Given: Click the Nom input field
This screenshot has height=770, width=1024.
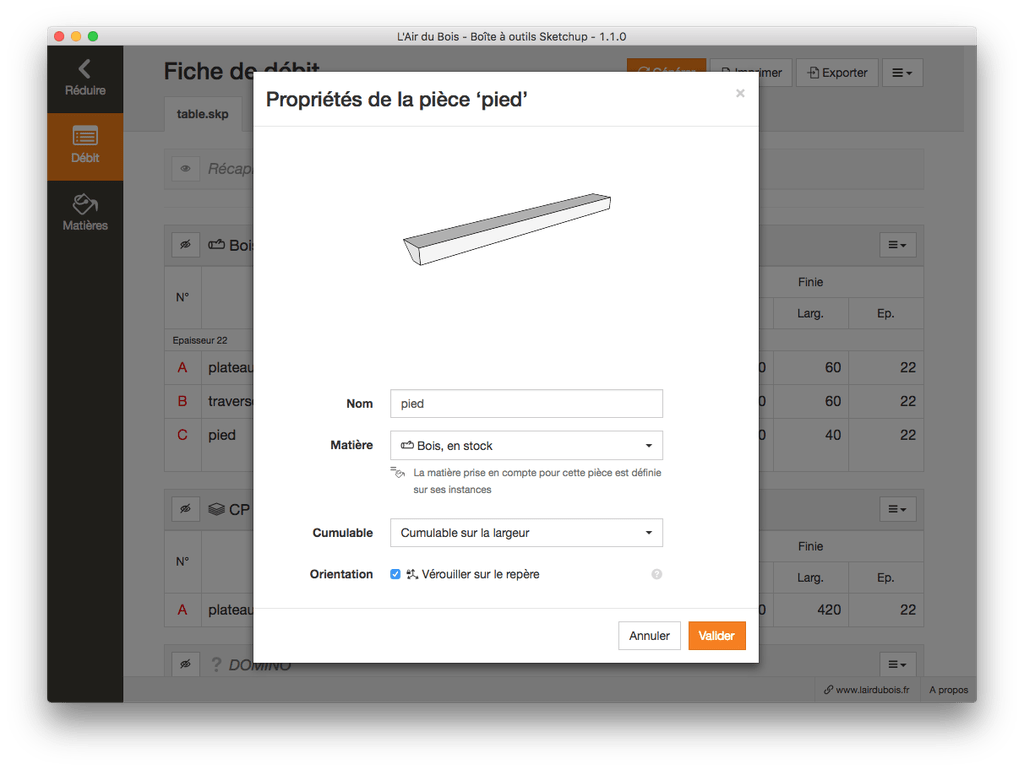Looking at the screenshot, I should tap(526, 404).
